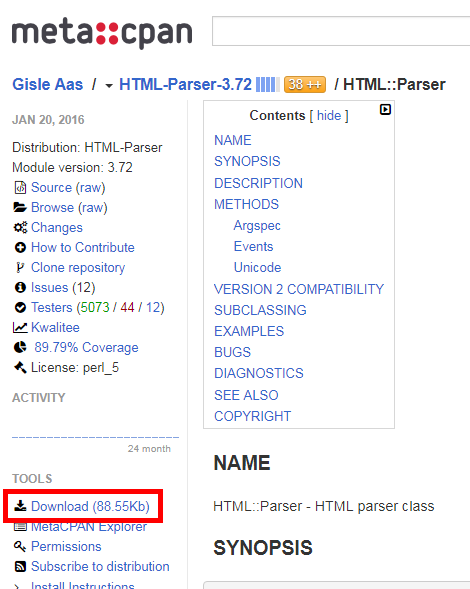Click the Kwalitee chart icon

tap(20, 328)
